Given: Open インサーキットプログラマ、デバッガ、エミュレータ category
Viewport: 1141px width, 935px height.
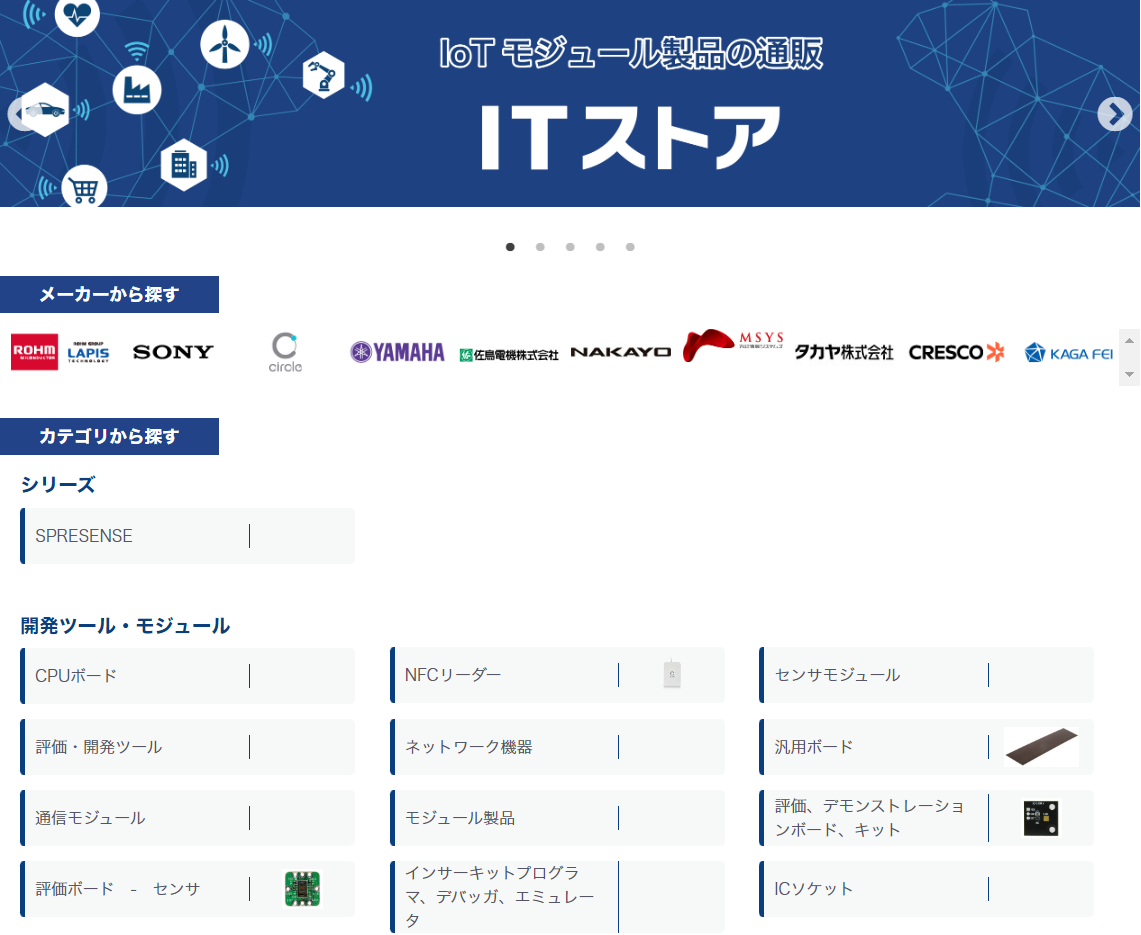Looking at the screenshot, I should [557, 896].
